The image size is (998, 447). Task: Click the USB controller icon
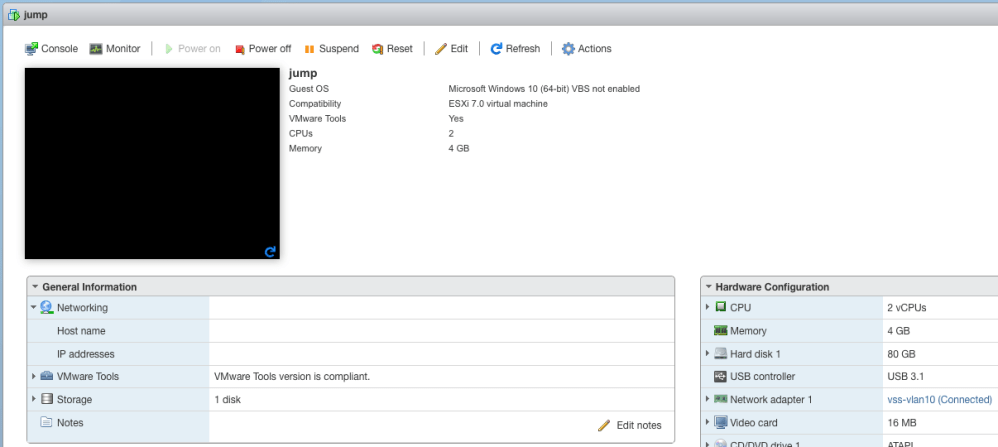720,376
